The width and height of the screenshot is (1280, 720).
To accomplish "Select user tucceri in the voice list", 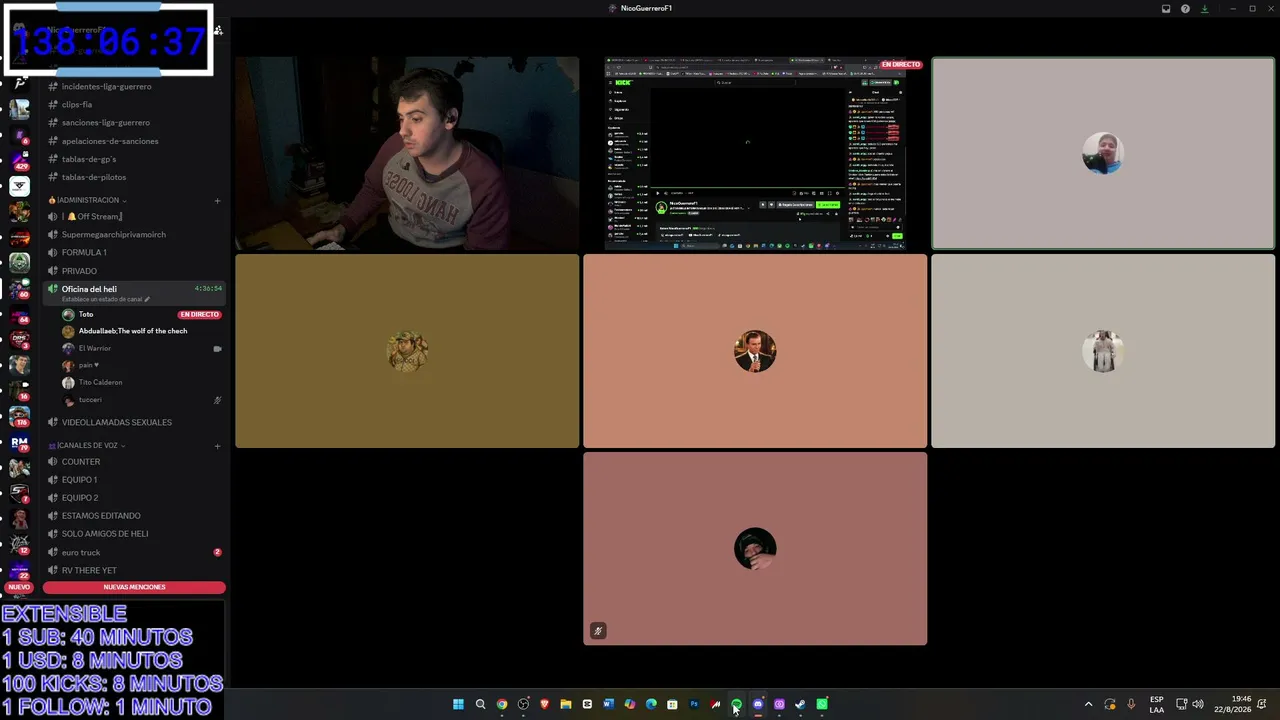I will (90, 400).
